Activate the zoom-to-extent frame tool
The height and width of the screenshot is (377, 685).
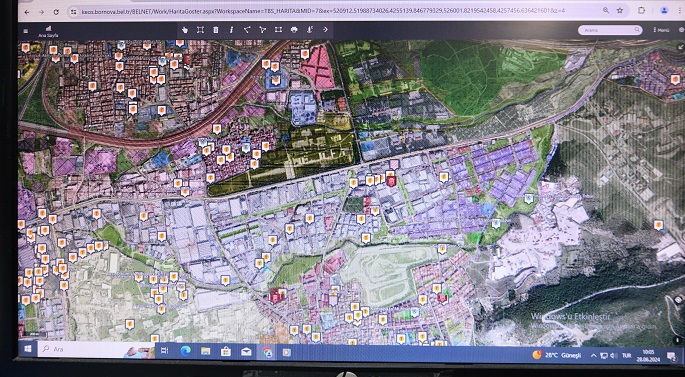tap(200, 30)
